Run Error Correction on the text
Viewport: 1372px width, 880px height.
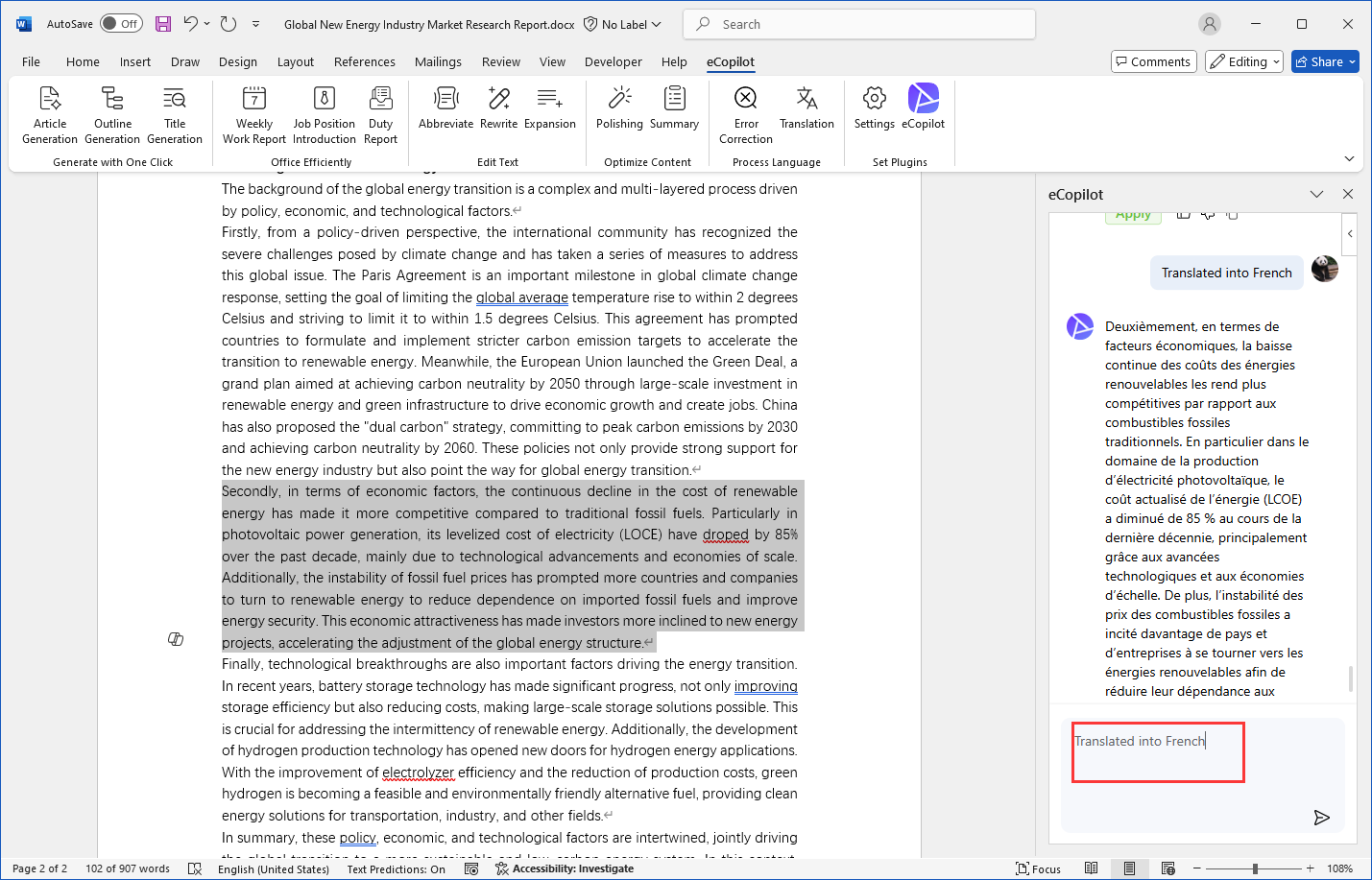(x=746, y=99)
